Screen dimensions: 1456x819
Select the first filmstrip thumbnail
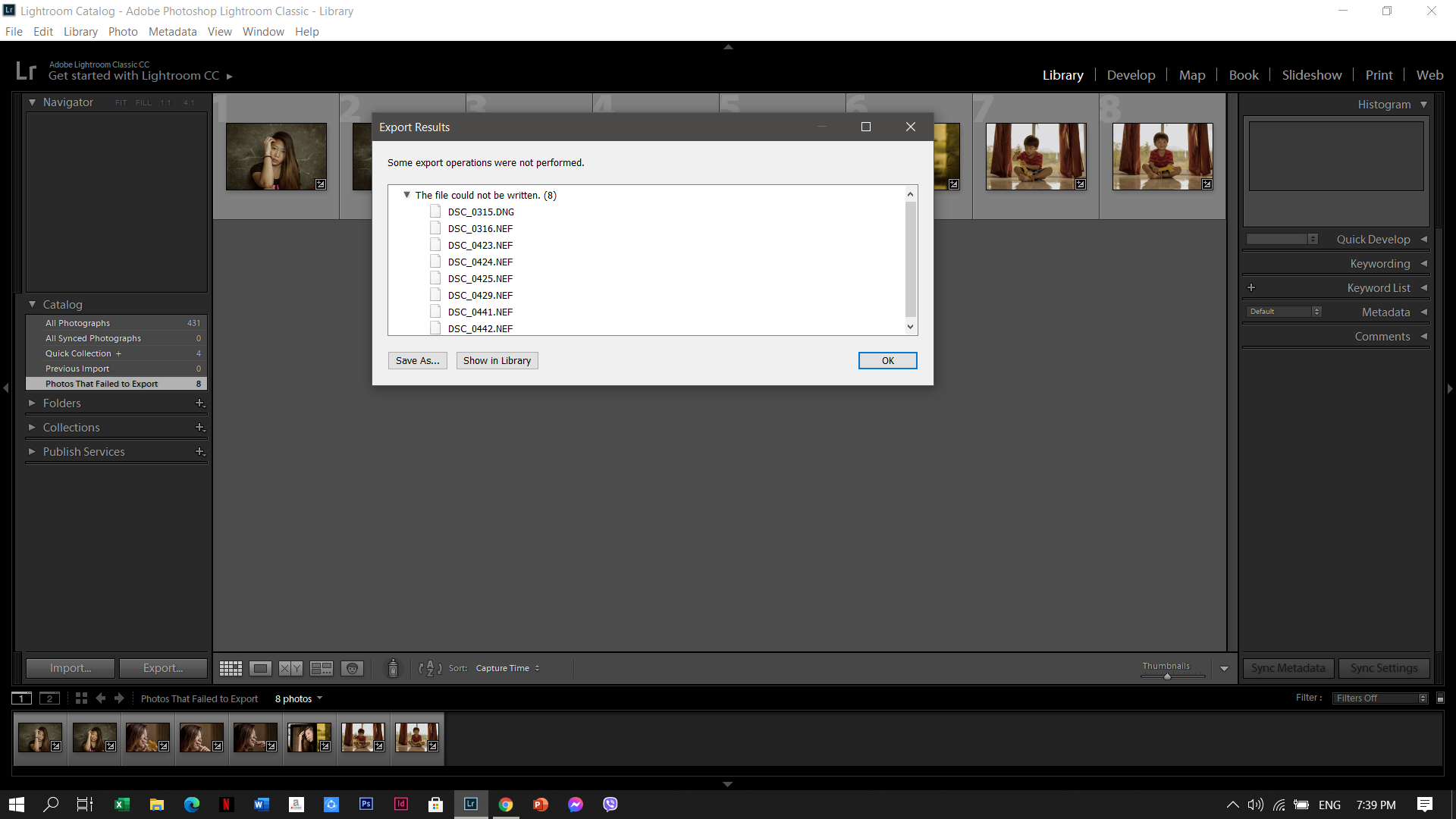[x=40, y=736]
